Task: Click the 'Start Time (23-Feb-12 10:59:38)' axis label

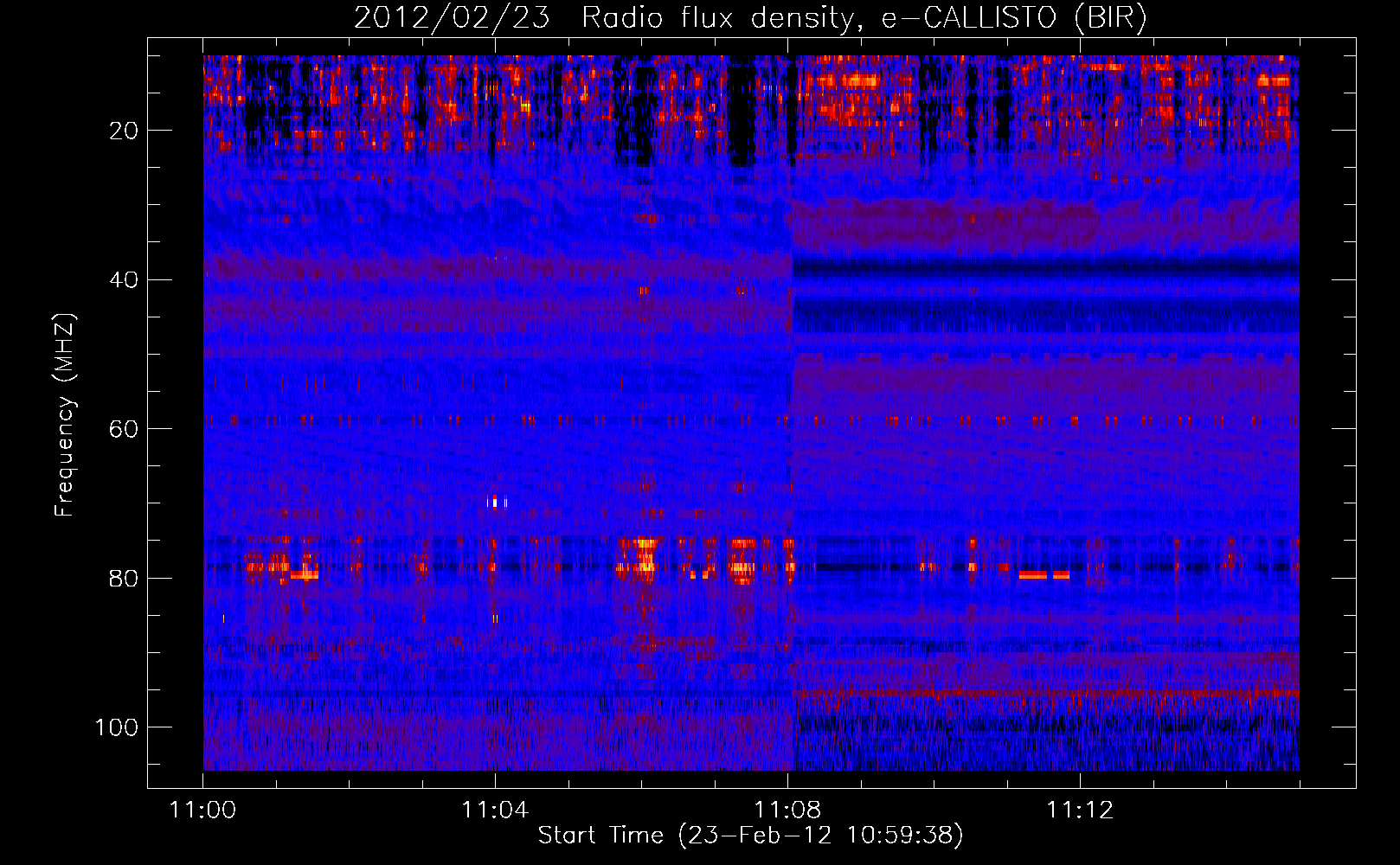Action: click(750, 836)
